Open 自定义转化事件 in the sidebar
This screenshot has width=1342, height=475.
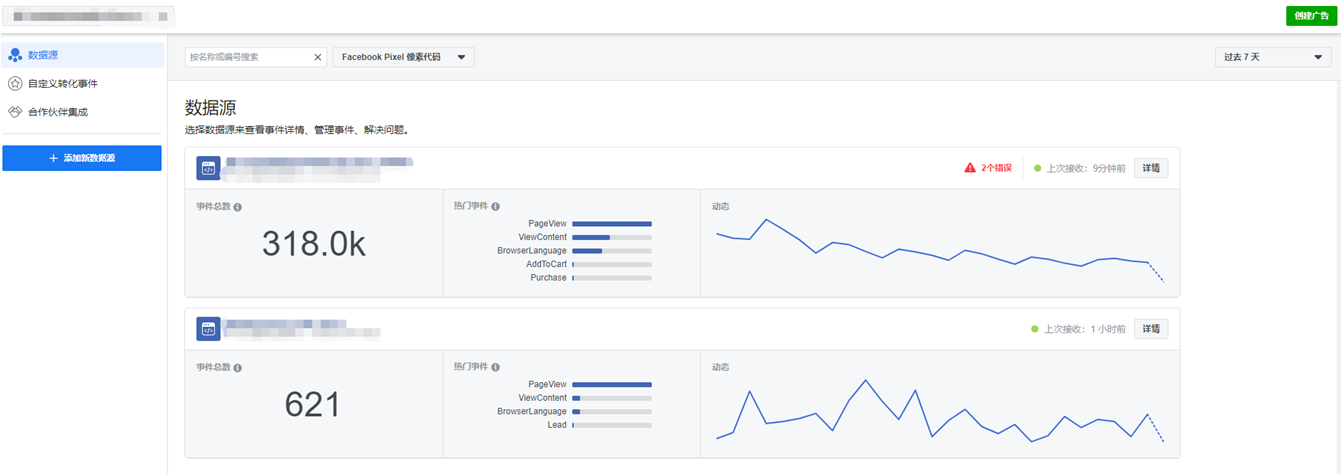pos(63,83)
